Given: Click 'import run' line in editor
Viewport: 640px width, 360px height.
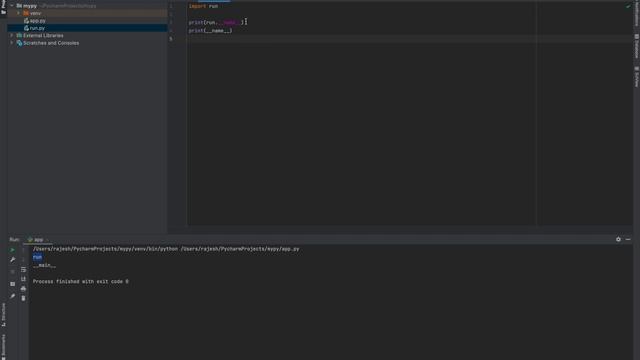Looking at the screenshot, I should [203, 6].
